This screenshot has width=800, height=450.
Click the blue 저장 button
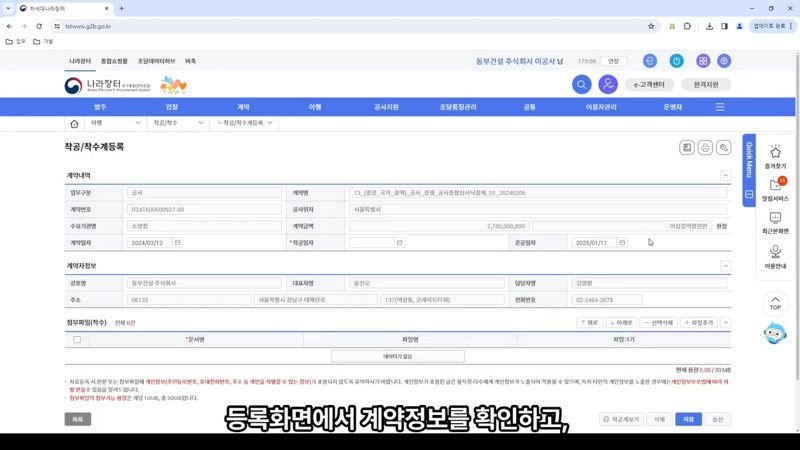[688, 419]
